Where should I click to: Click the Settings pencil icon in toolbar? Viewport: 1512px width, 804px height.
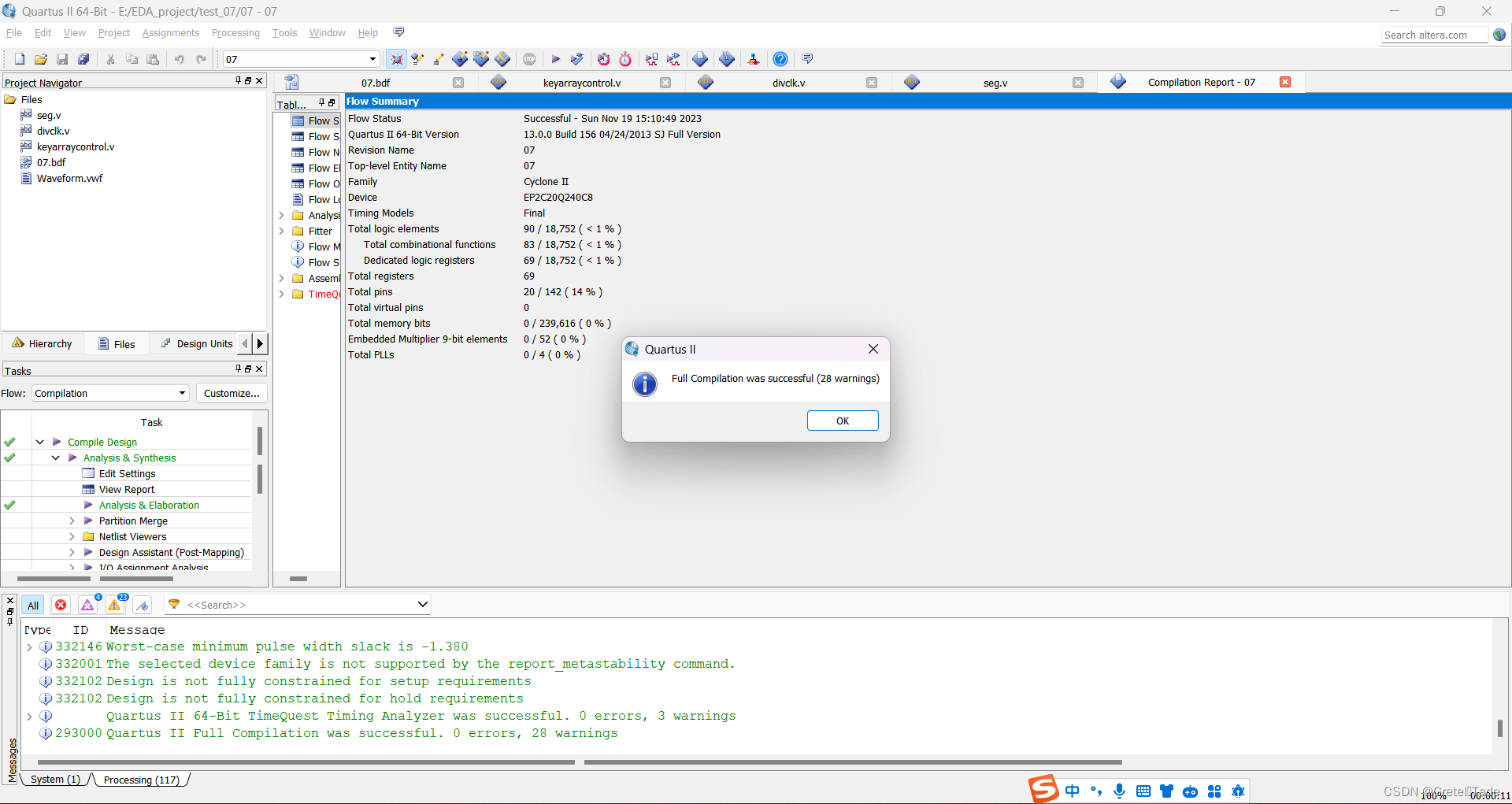[x=439, y=59]
